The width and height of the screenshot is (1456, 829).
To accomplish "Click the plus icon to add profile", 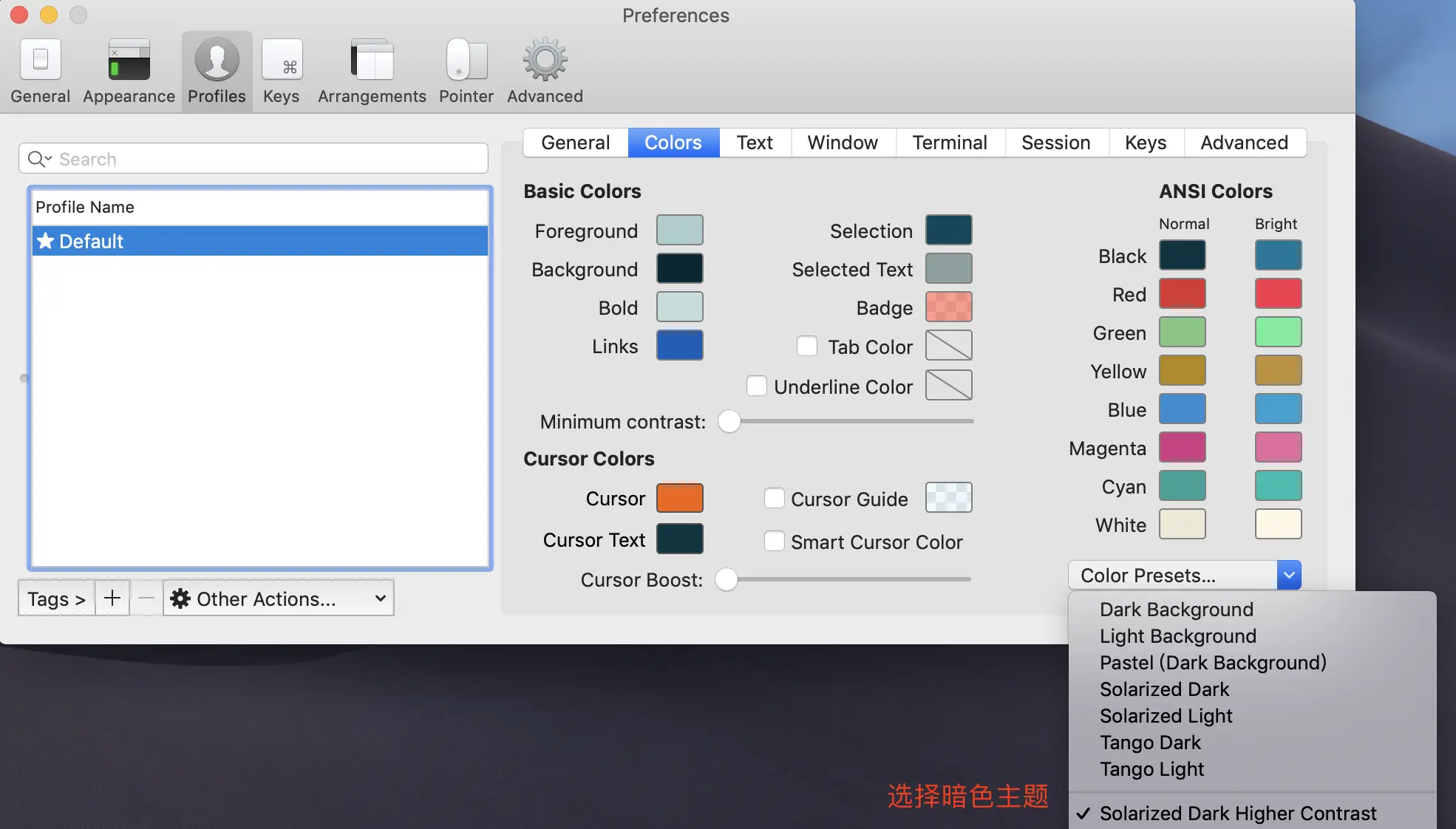I will pyautogui.click(x=112, y=598).
